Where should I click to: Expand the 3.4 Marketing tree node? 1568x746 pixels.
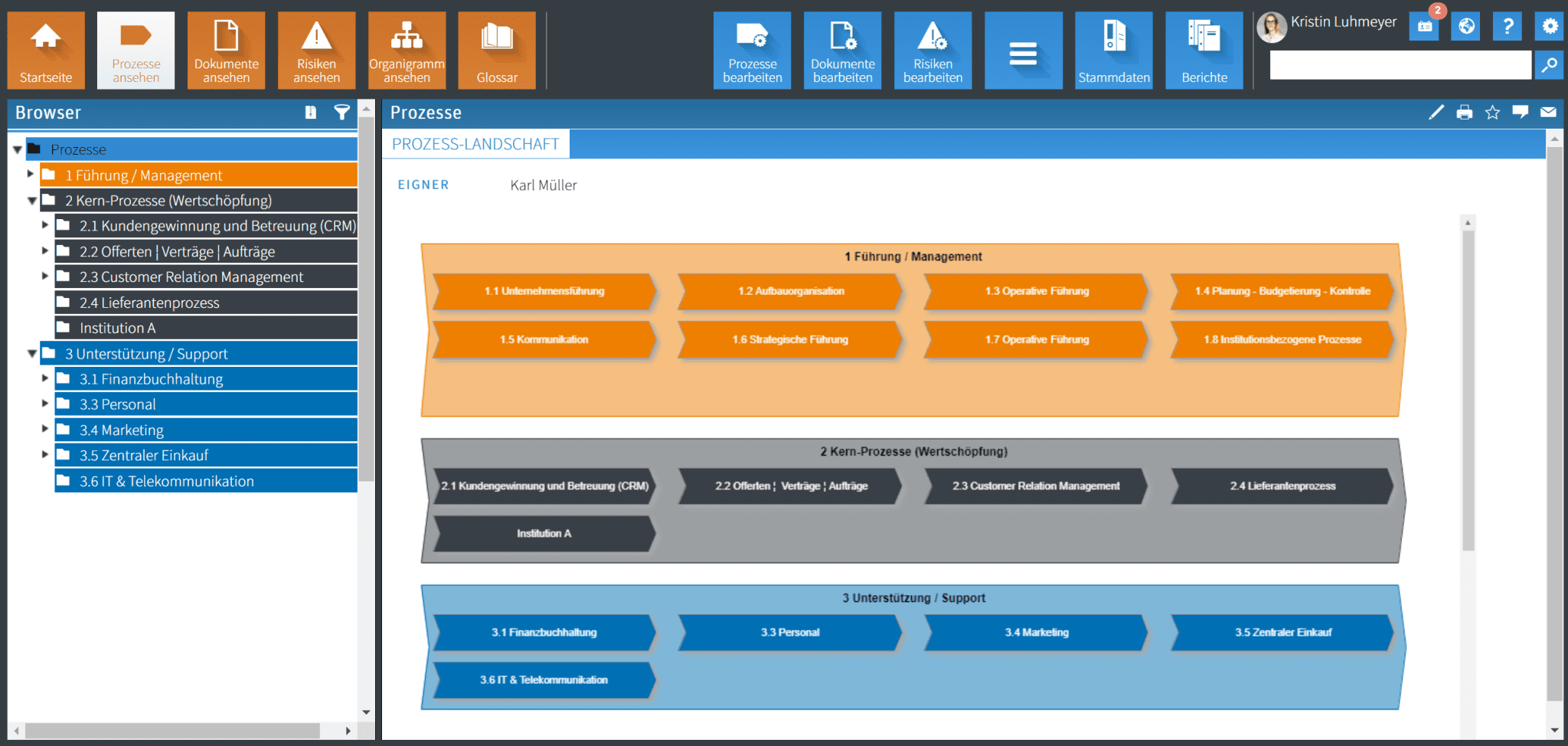[45, 429]
